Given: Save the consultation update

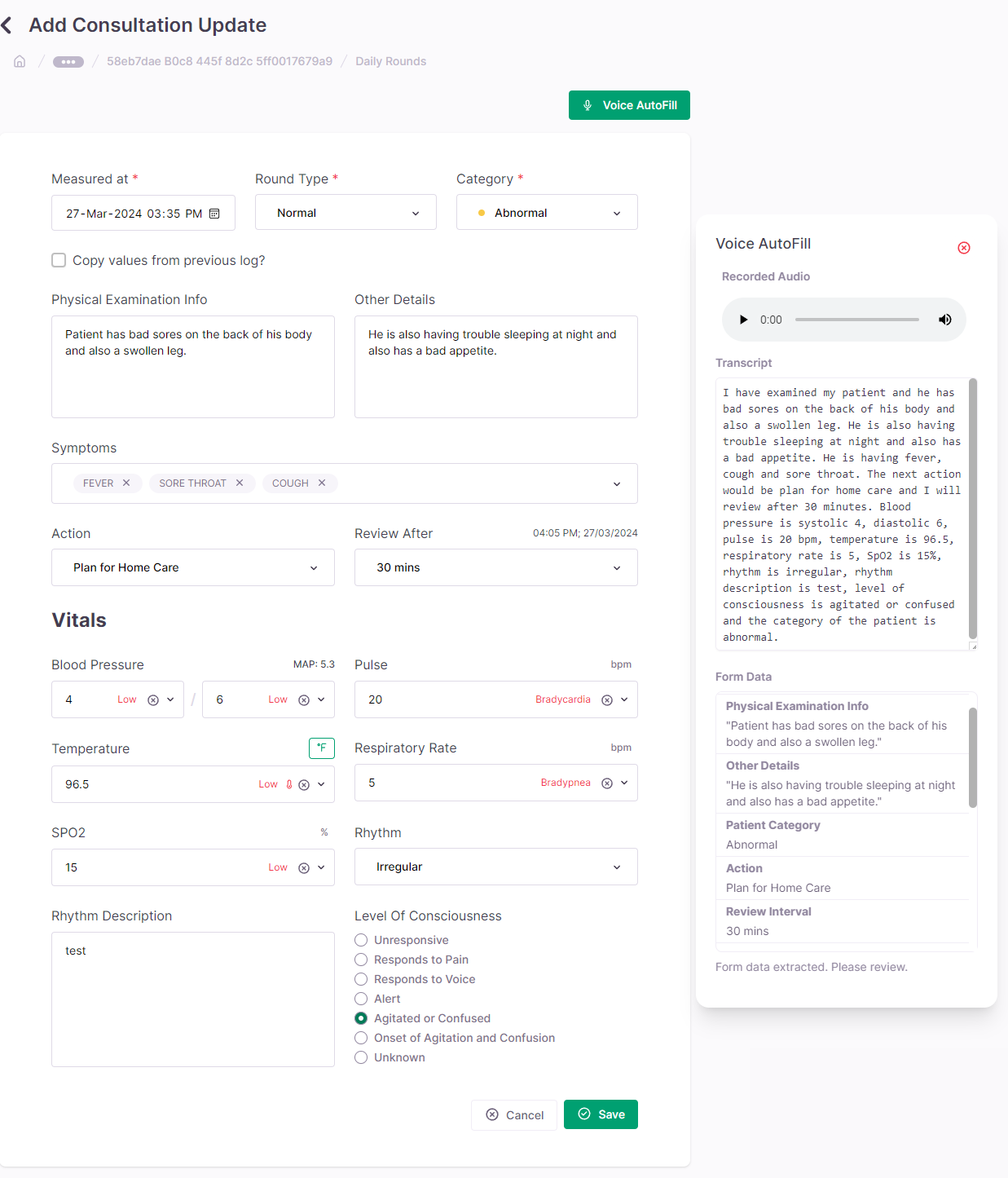Looking at the screenshot, I should [x=601, y=1114].
